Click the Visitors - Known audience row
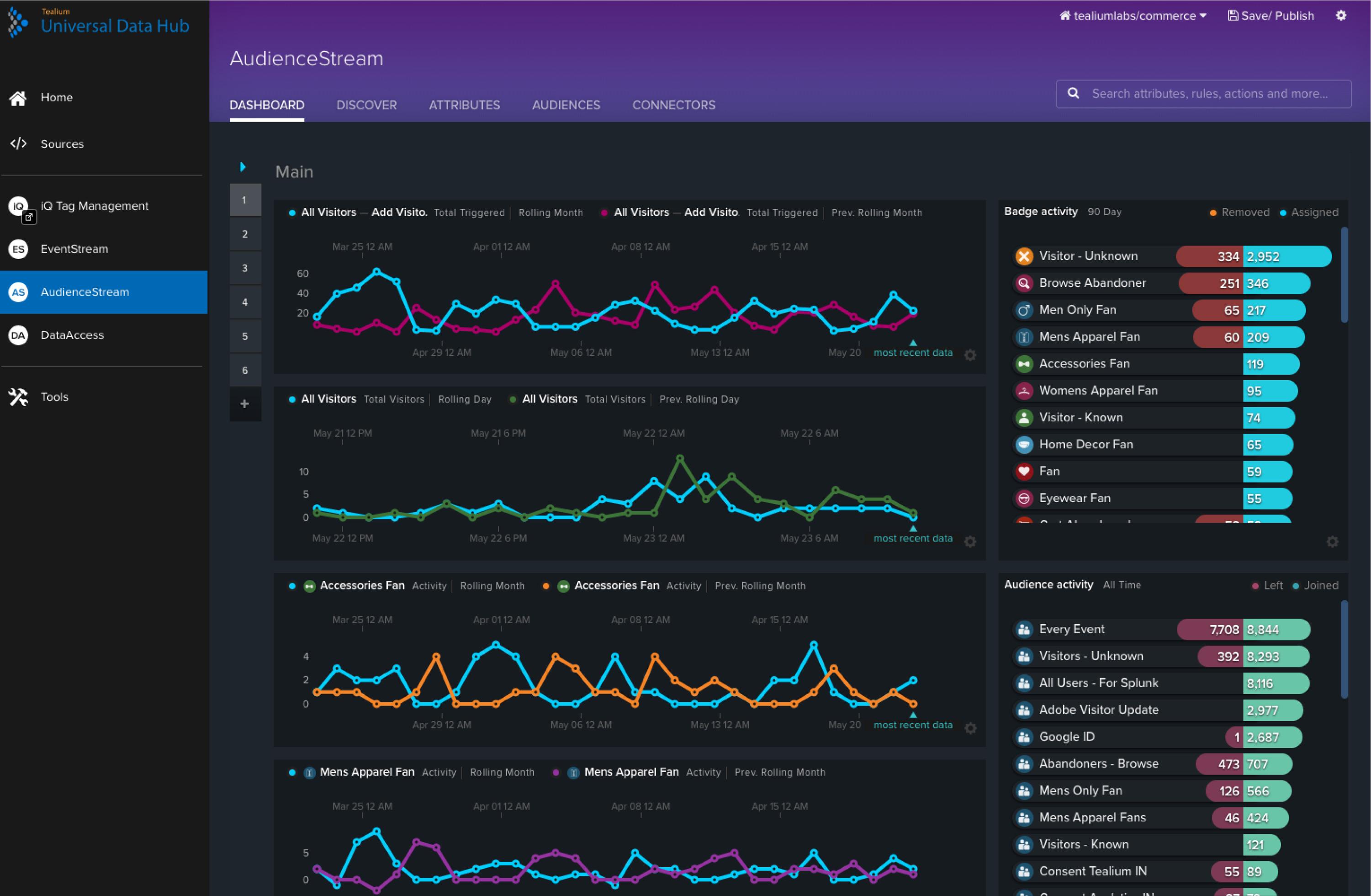 tap(1146, 845)
